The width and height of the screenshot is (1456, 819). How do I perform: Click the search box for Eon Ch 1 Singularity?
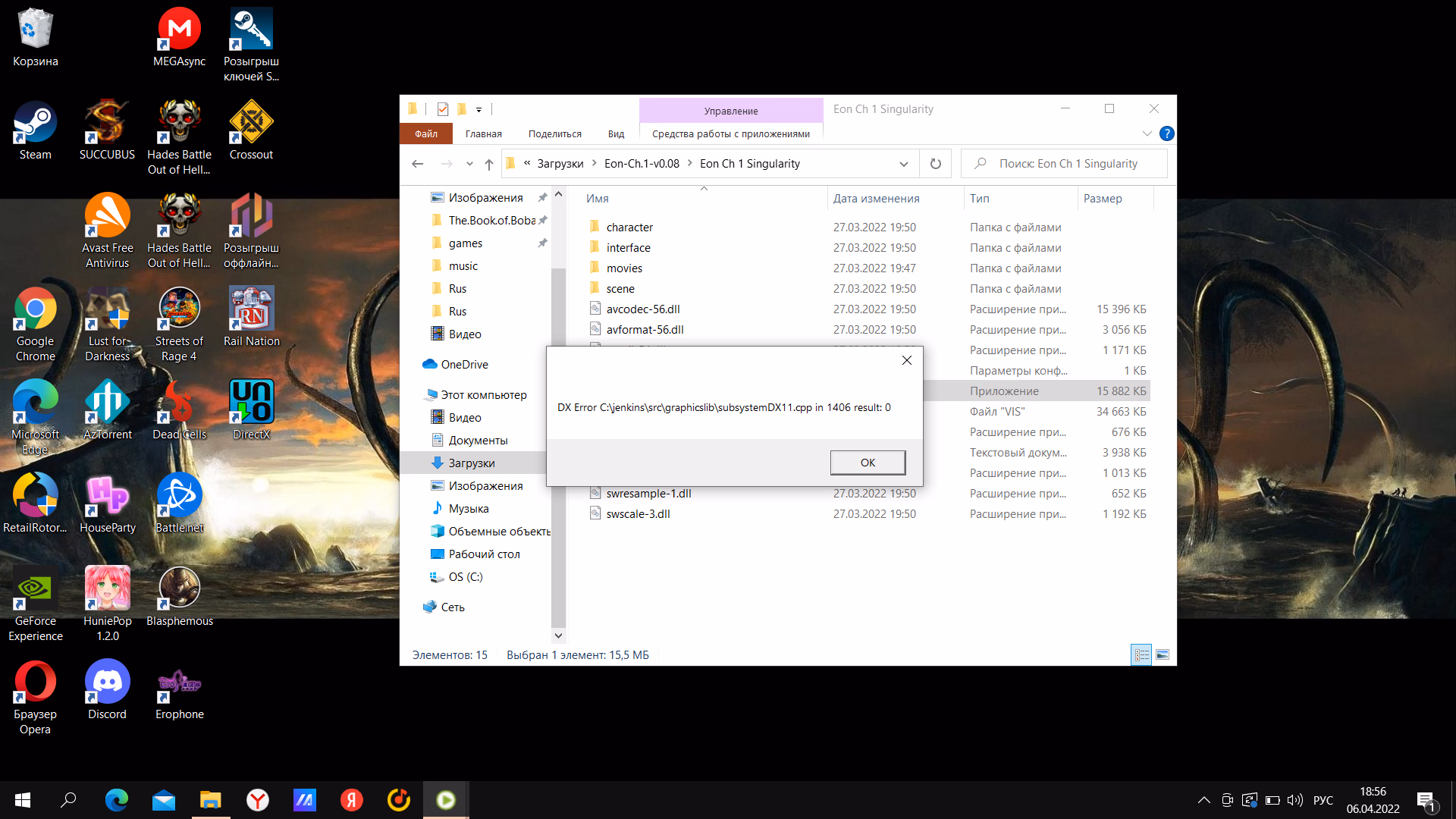[1068, 164]
